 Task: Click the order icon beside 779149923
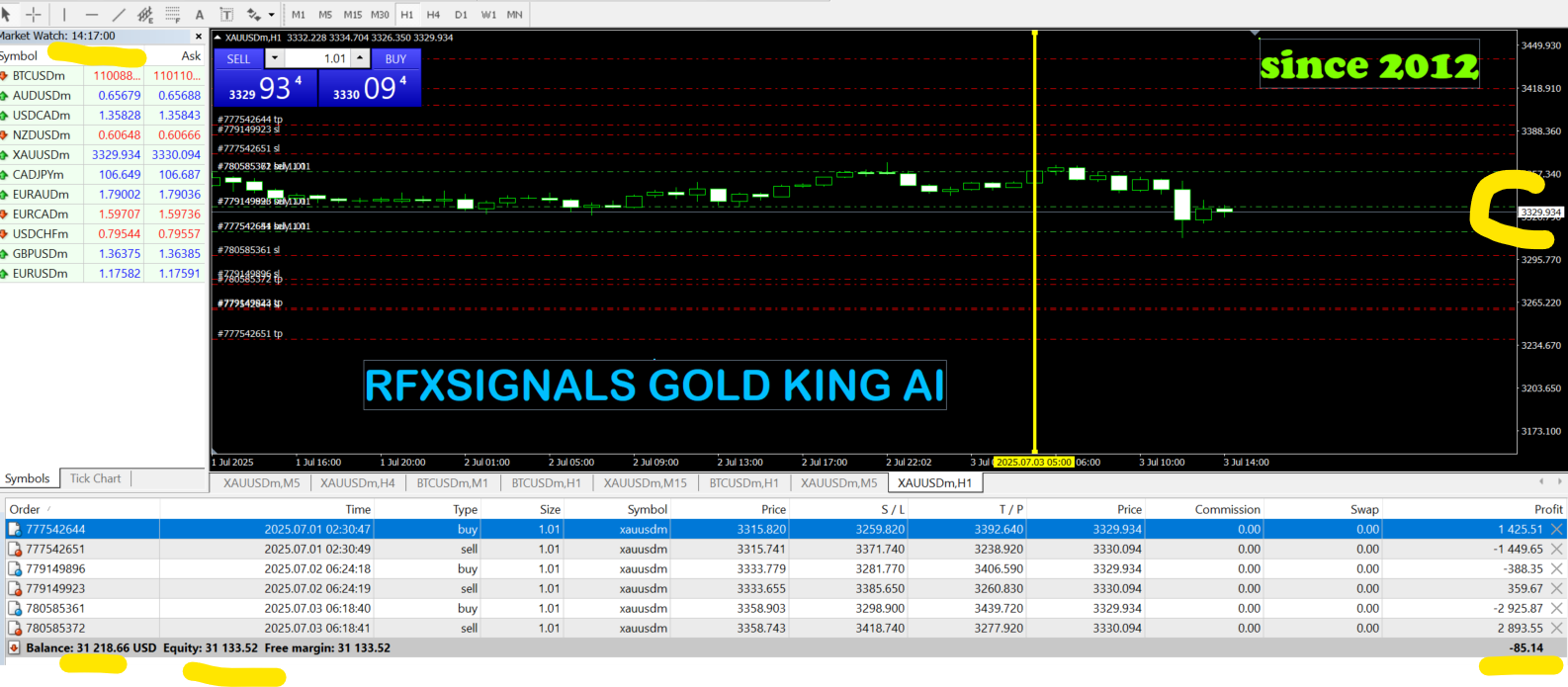click(15, 589)
